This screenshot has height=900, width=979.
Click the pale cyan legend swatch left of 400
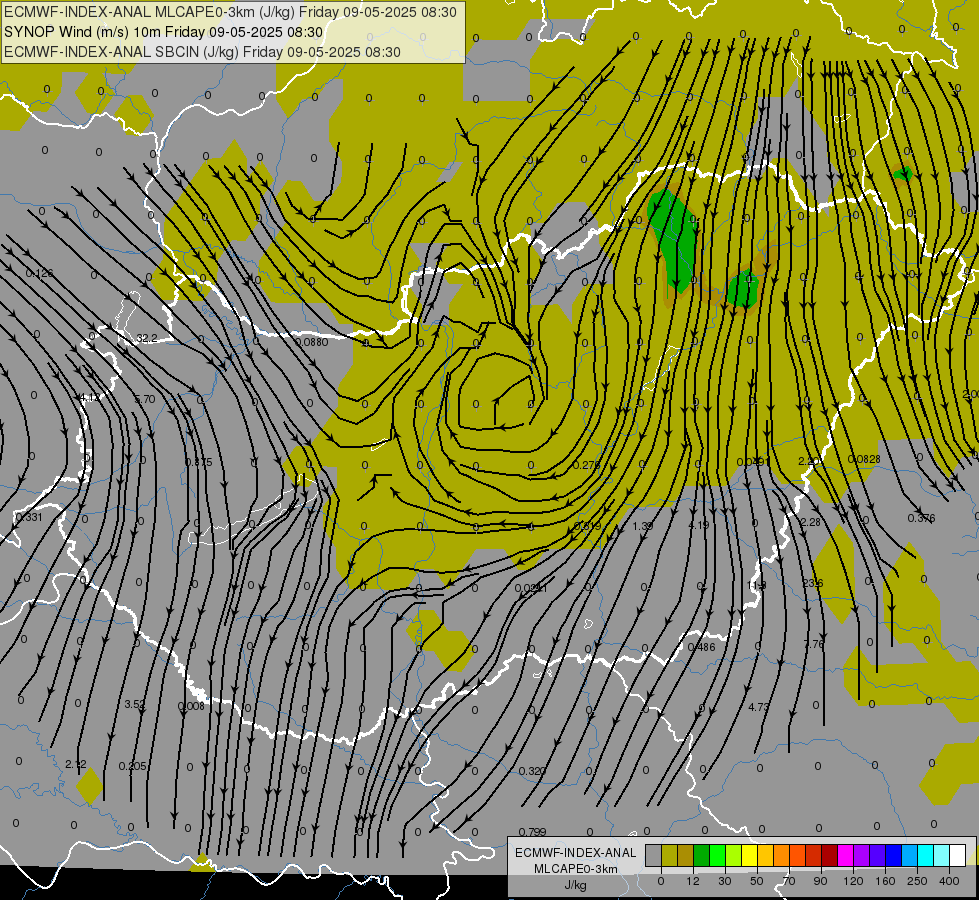point(942,855)
